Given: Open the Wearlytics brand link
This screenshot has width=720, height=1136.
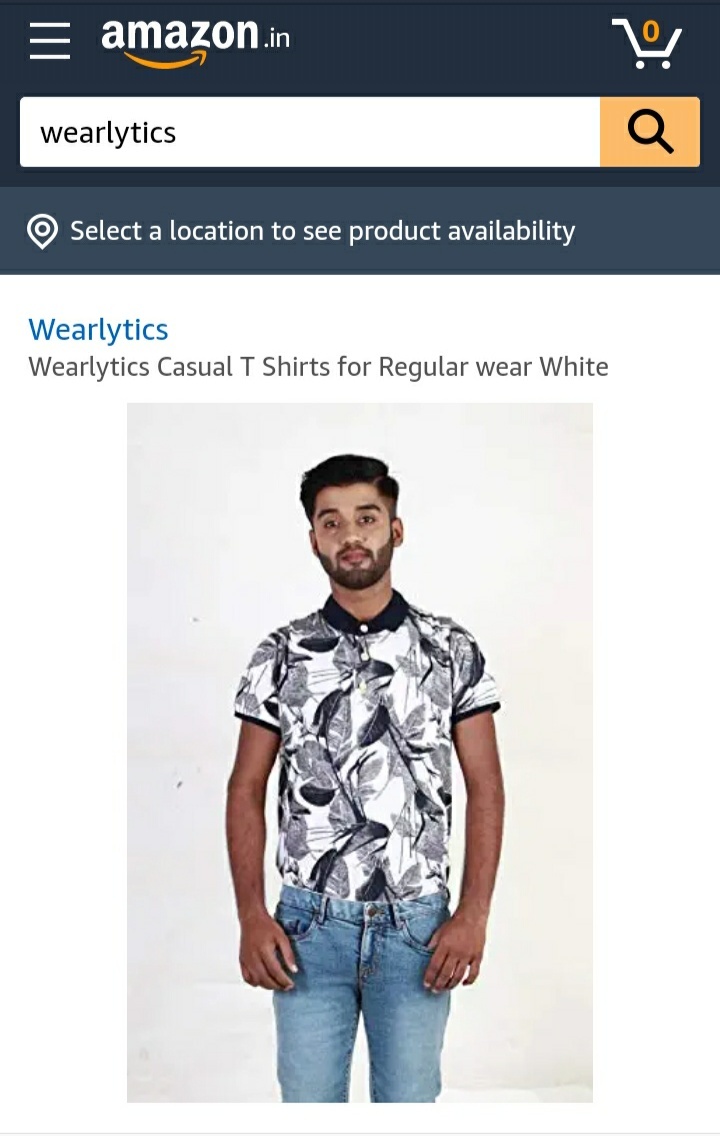Looking at the screenshot, I should (99, 330).
